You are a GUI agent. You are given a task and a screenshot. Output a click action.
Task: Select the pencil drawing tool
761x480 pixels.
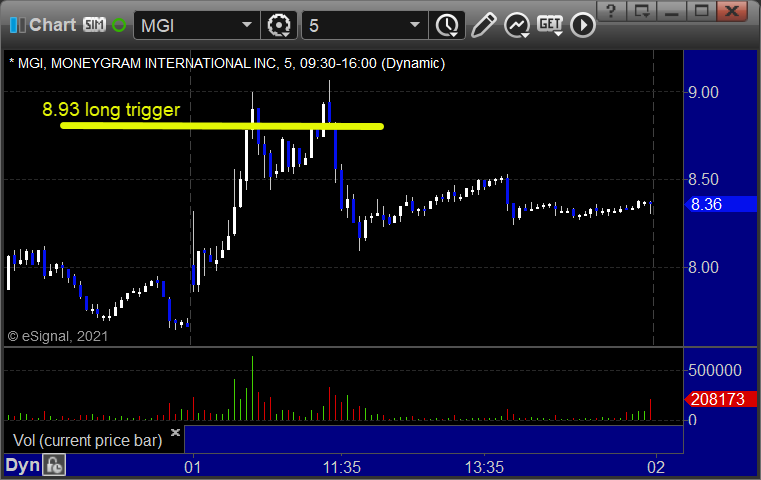click(x=483, y=25)
